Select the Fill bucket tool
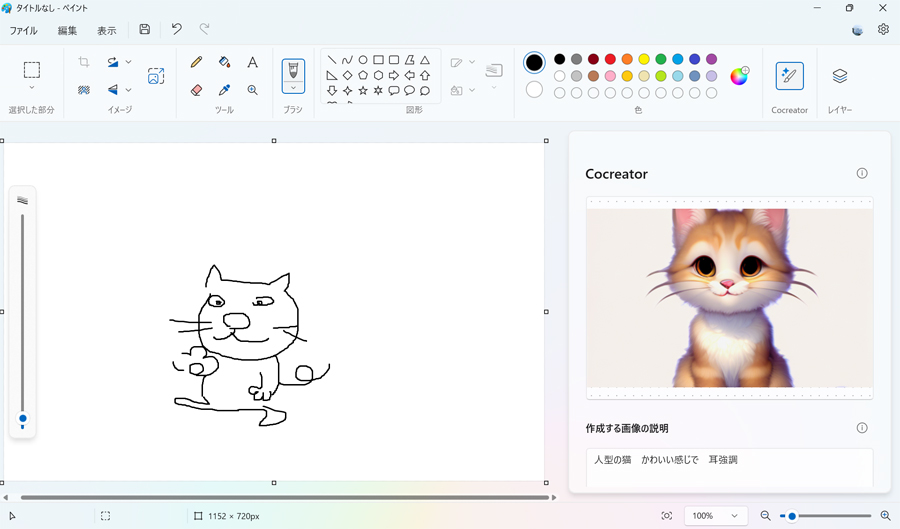 [224, 62]
